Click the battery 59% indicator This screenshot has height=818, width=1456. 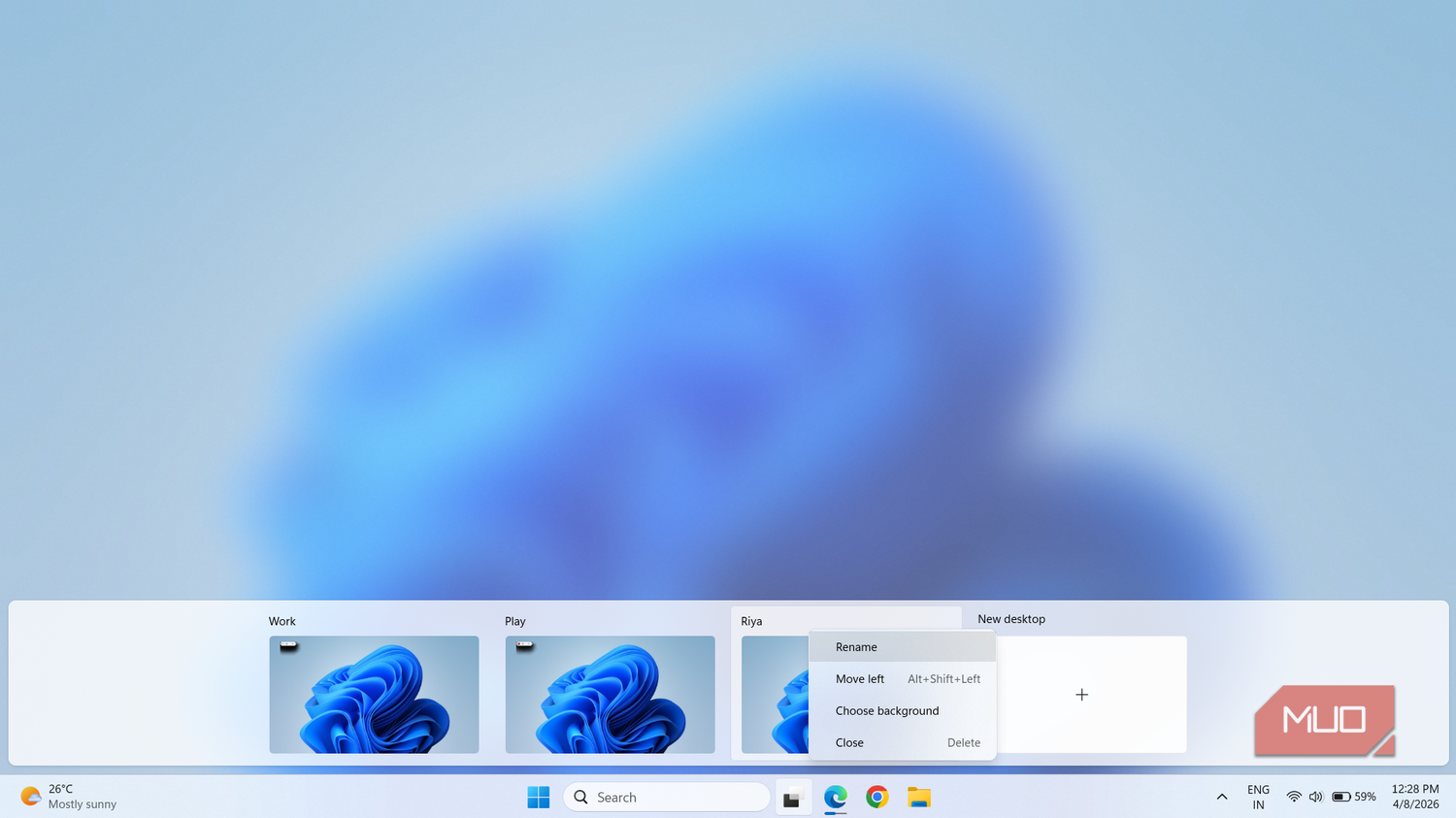(x=1354, y=797)
